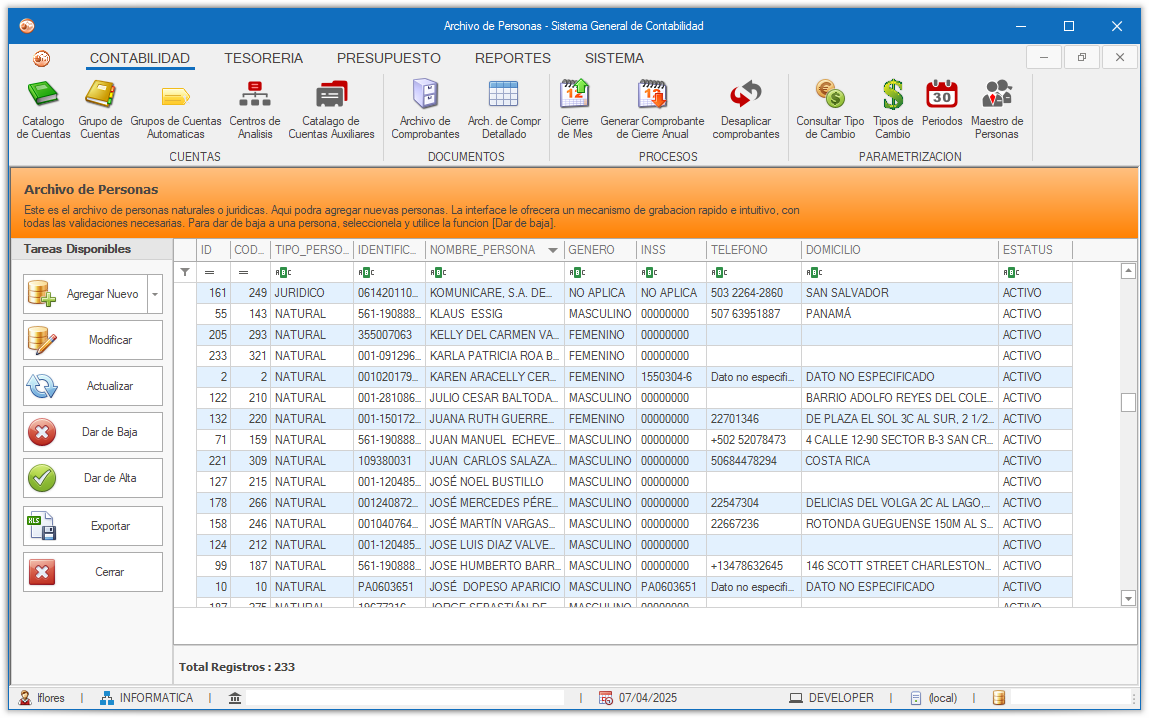
Task: Click the round application menu icon
Action: pos(42,59)
